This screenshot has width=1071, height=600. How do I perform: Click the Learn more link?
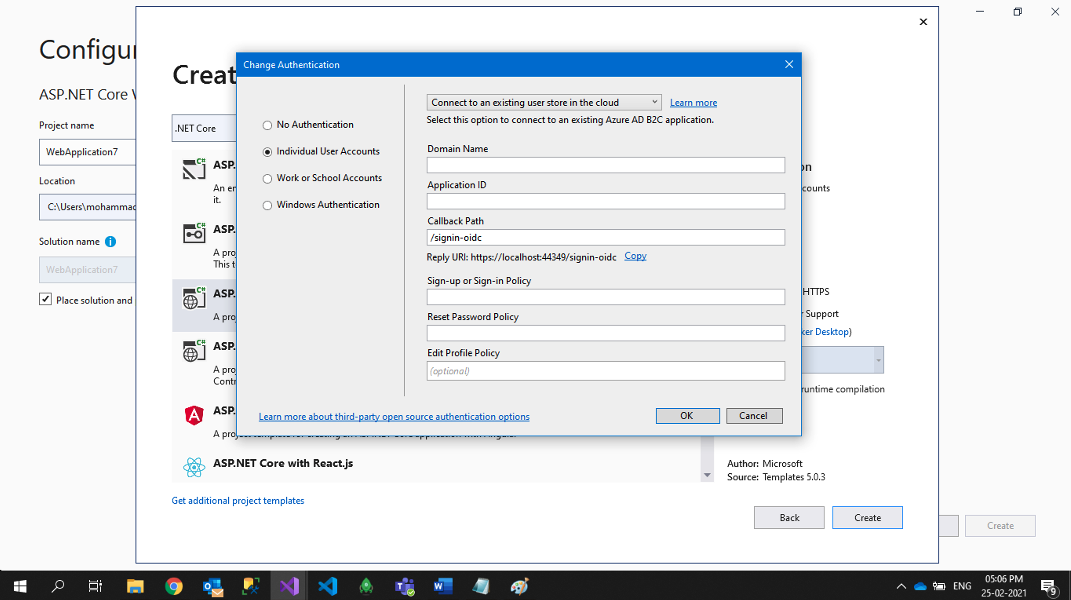point(693,103)
